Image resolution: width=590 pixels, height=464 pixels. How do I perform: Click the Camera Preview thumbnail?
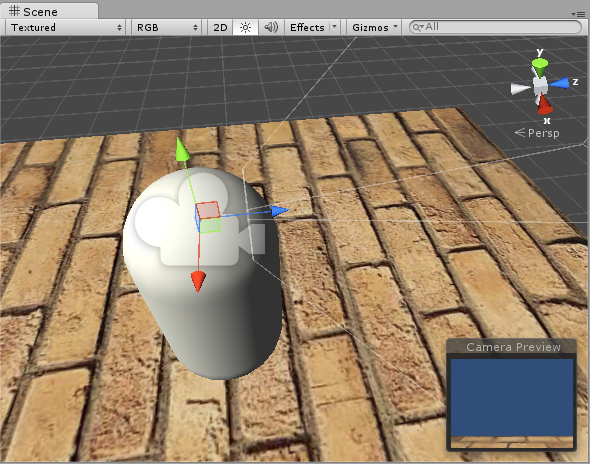tap(512, 403)
